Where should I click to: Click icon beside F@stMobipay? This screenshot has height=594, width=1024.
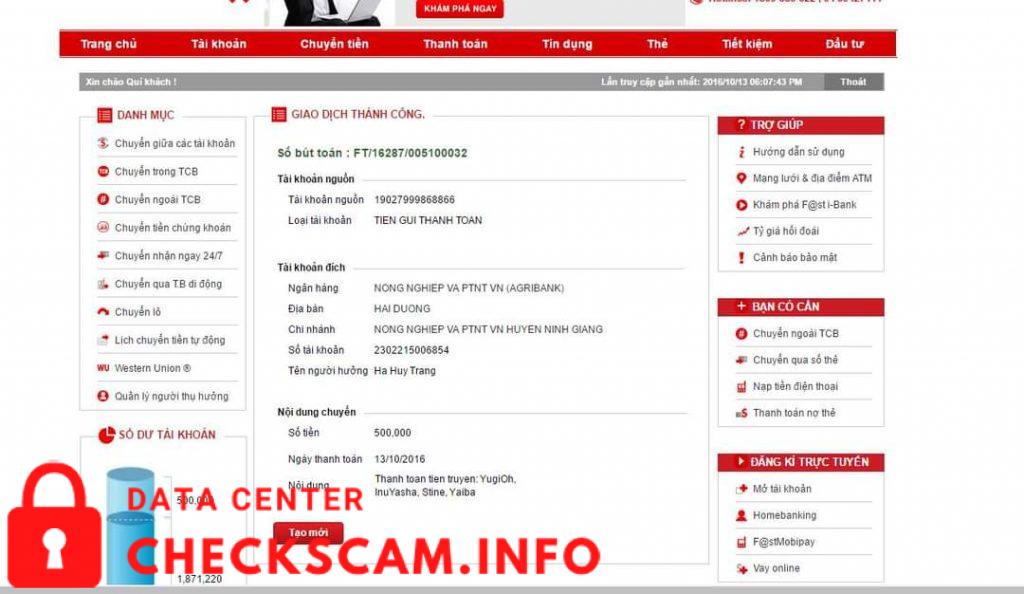point(741,542)
